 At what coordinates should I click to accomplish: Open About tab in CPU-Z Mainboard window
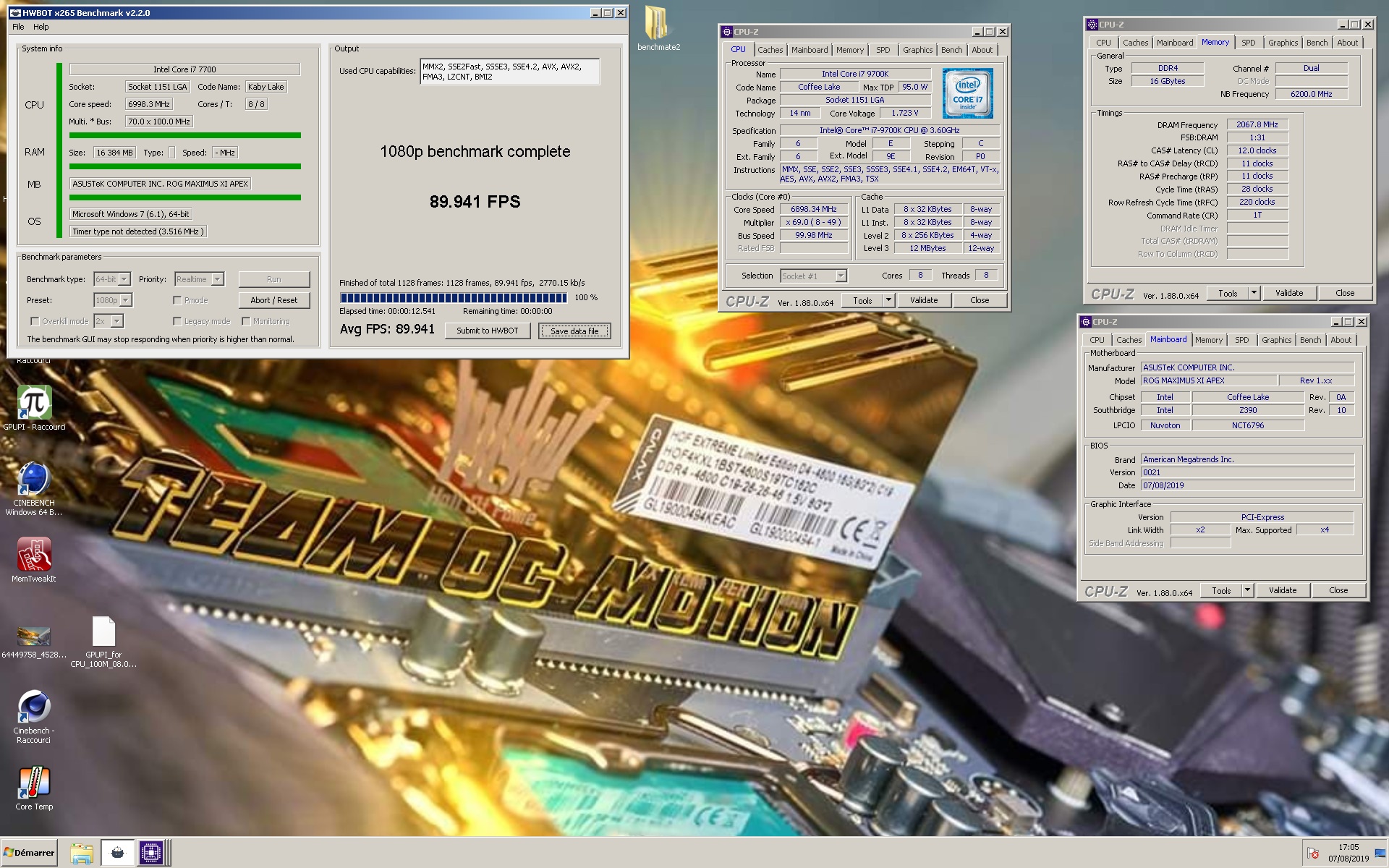[1341, 340]
